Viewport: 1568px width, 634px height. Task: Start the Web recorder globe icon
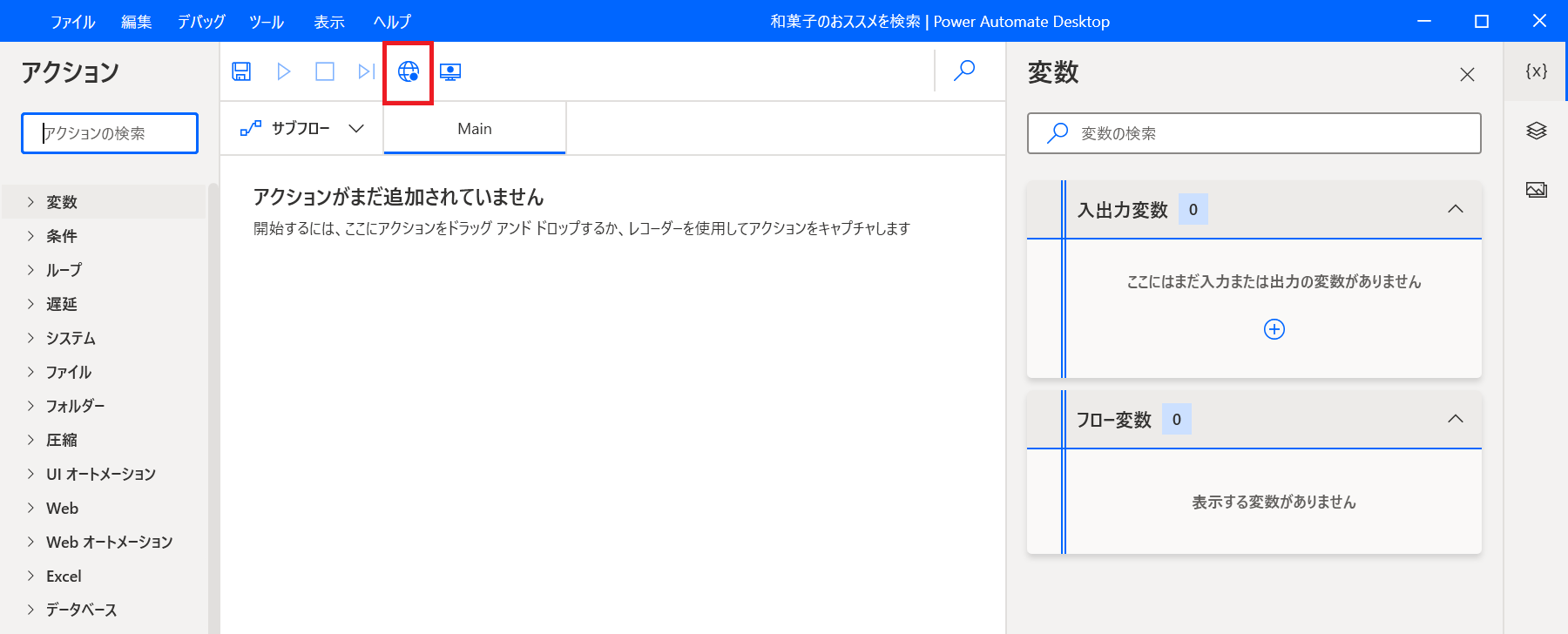[409, 71]
